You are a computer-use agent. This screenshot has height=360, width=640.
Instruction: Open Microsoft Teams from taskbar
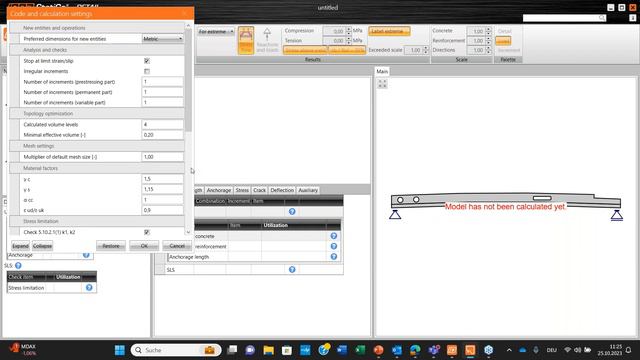click(433, 350)
